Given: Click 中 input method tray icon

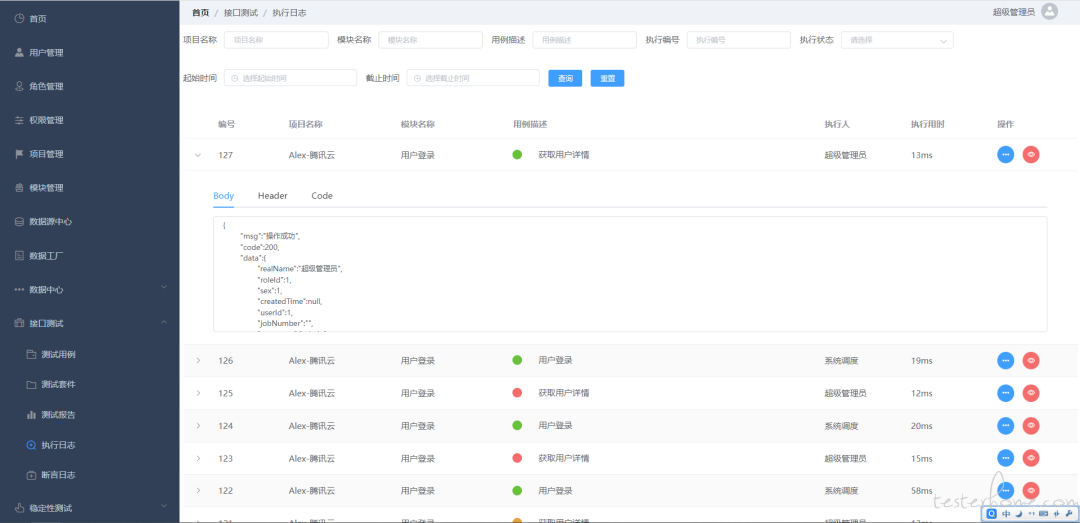Looking at the screenshot, I should (1006, 513).
